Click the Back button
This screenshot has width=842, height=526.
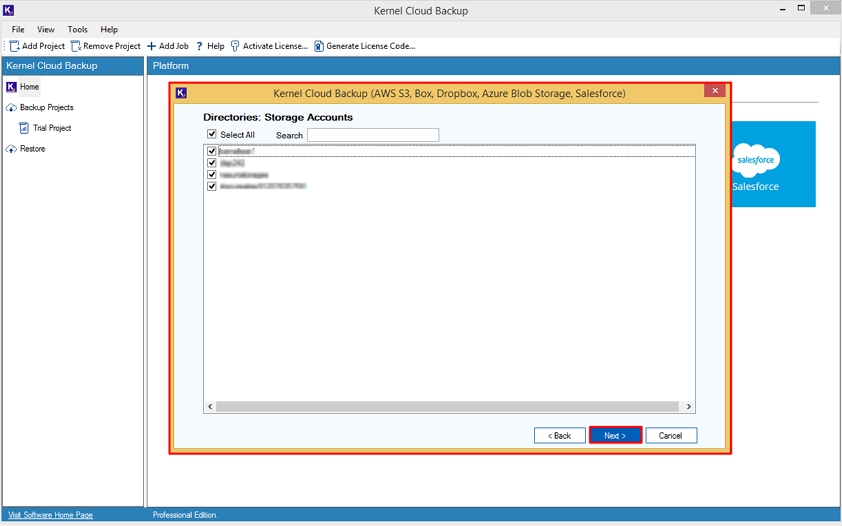tap(560, 435)
